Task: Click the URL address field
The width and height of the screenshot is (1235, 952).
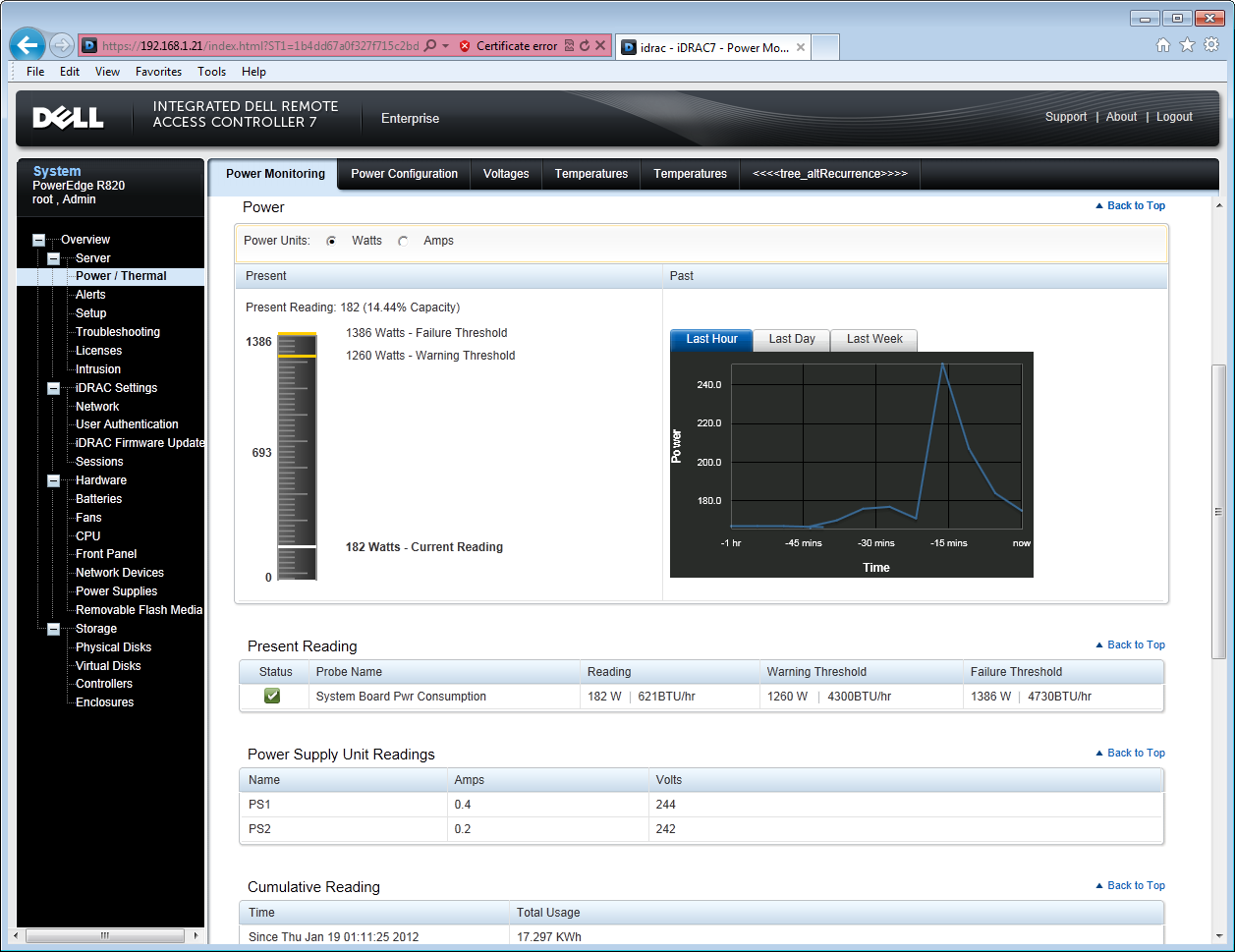Action: tap(260, 46)
